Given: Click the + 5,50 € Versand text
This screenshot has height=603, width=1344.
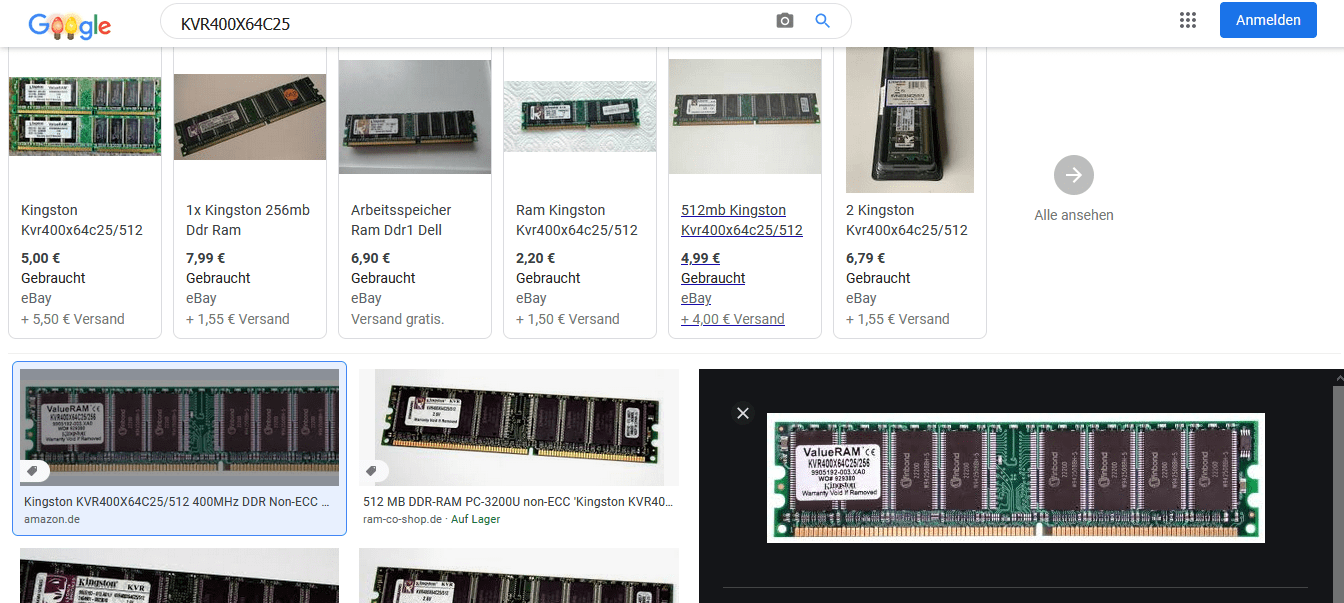Looking at the screenshot, I should [x=73, y=319].
